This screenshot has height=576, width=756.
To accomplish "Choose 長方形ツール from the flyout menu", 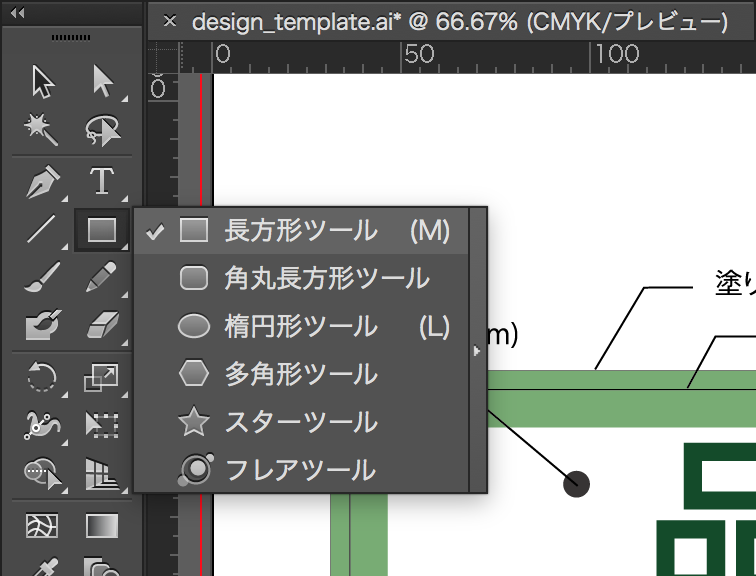I will pyautogui.click(x=300, y=231).
